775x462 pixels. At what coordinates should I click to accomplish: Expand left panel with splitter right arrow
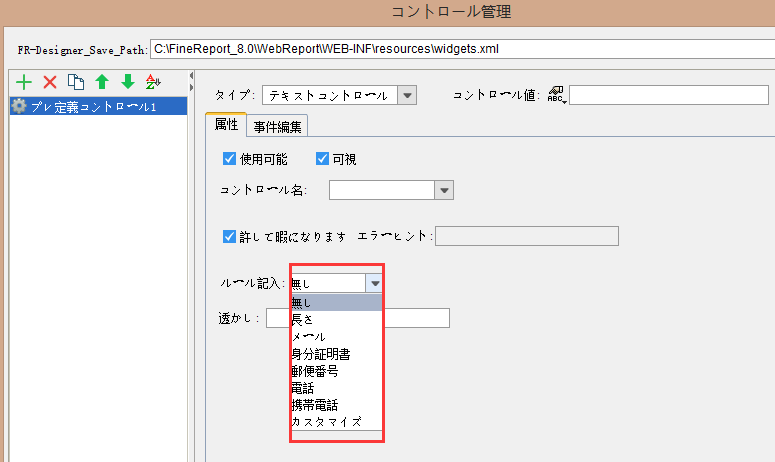191,87
